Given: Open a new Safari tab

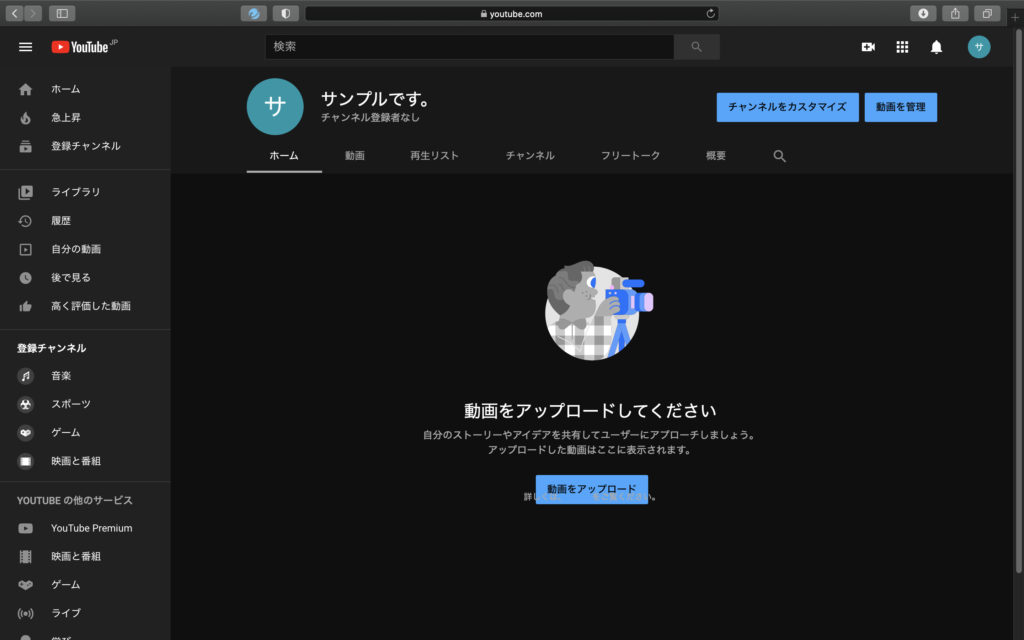Looking at the screenshot, I should point(1015,18).
